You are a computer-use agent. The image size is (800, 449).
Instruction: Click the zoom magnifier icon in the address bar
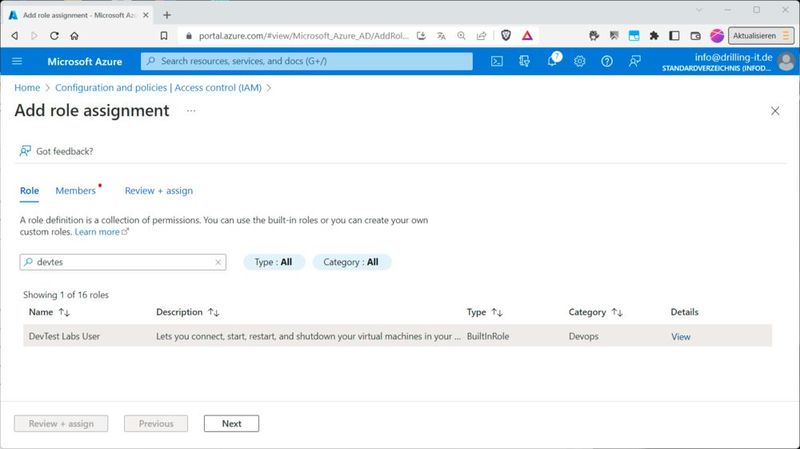click(461, 36)
